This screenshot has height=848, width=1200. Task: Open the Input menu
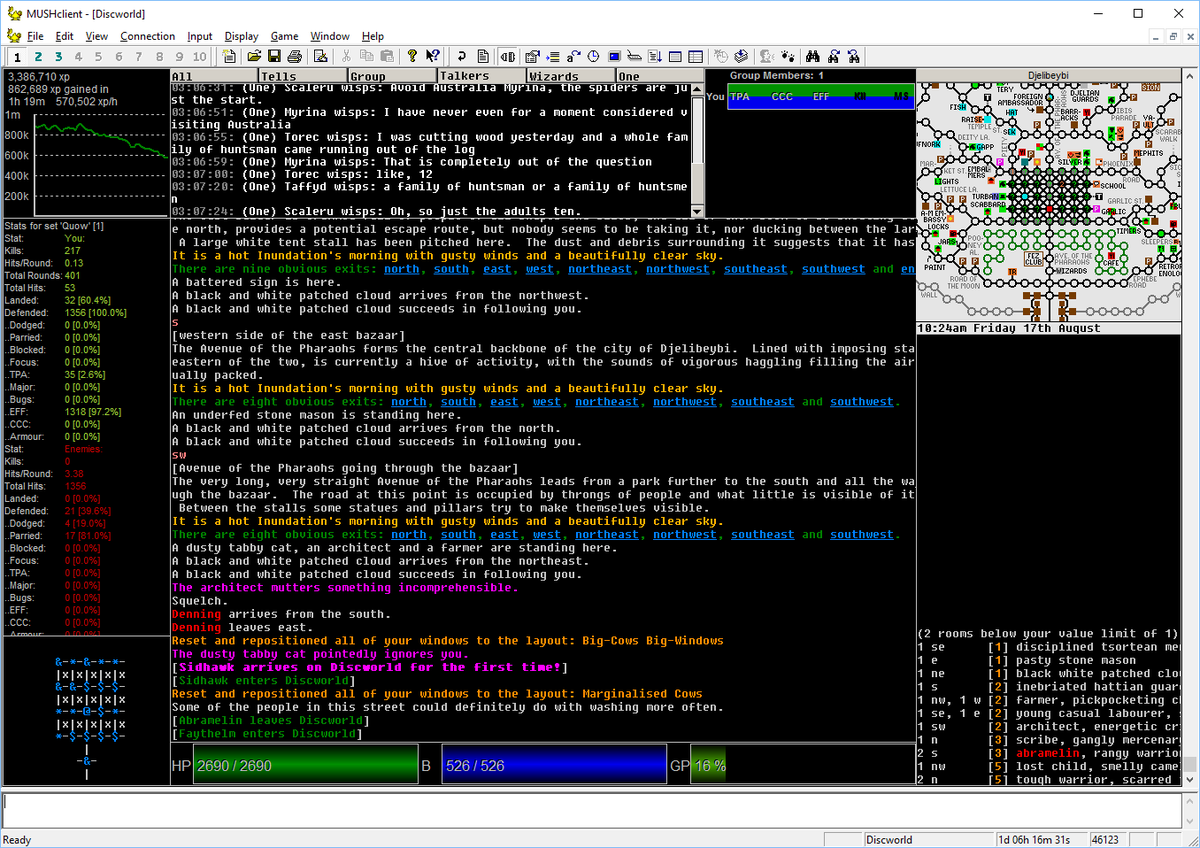tap(199, 36)
